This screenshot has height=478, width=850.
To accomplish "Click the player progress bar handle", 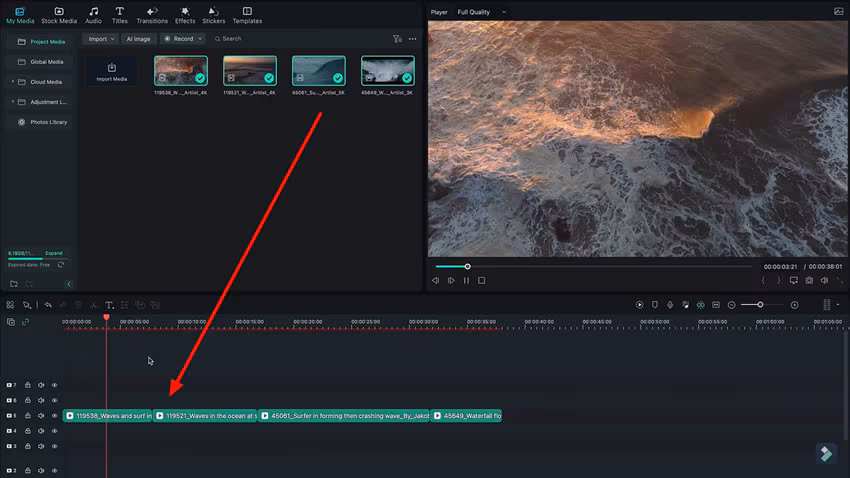I will click(x=467, y=267).
